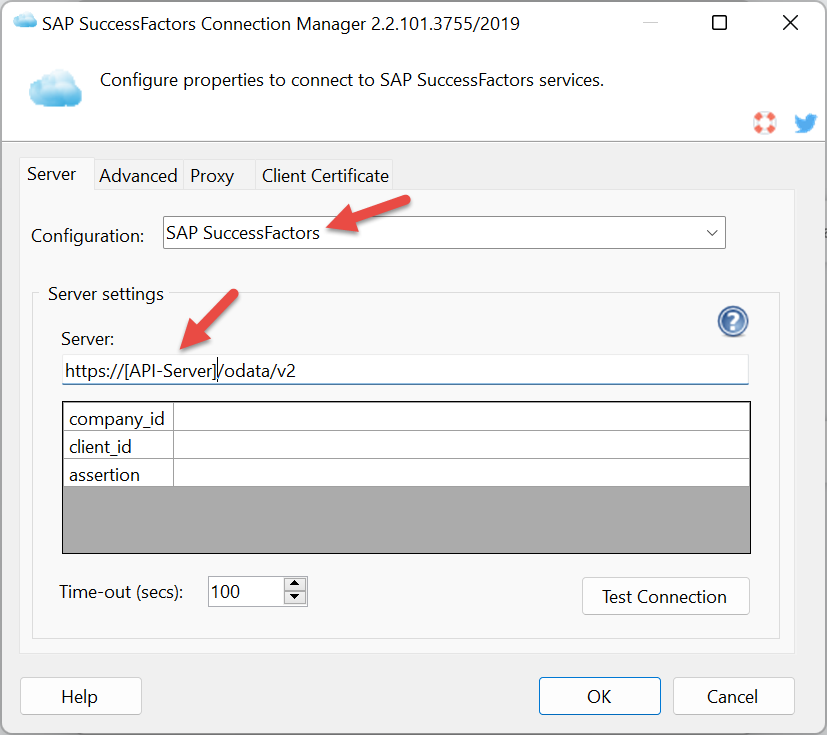Decrease the time-out with the down arrow

click(x=295, y=597)
